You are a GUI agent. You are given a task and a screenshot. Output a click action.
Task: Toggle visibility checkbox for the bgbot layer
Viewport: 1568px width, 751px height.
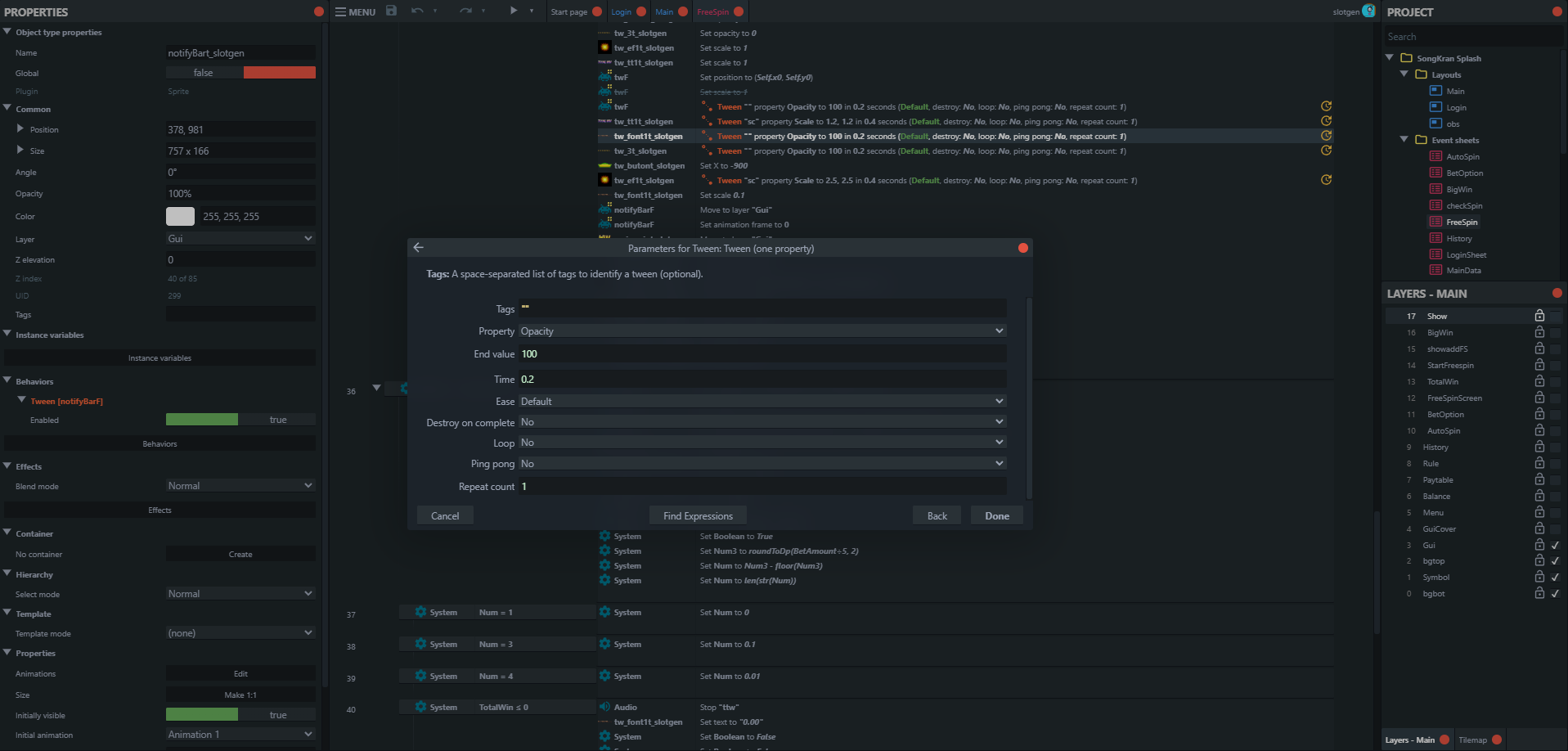point(1555,593)
